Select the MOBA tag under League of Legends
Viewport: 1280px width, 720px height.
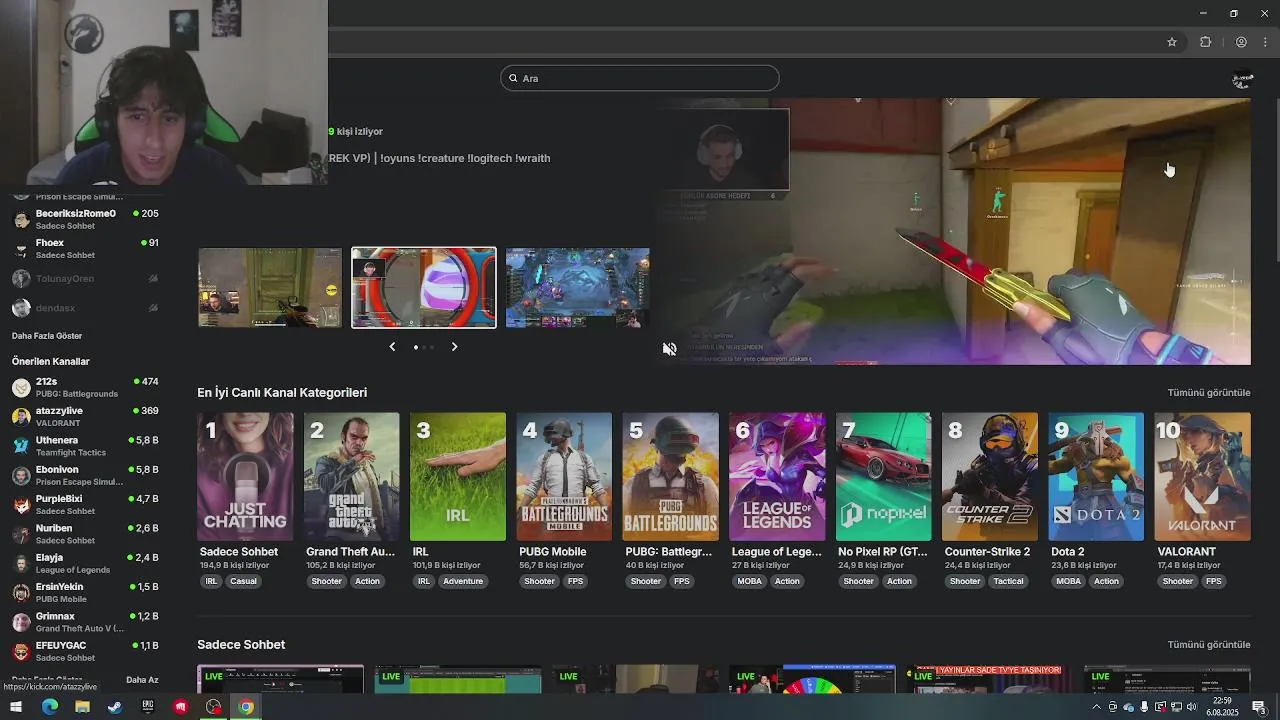(749, 581)
